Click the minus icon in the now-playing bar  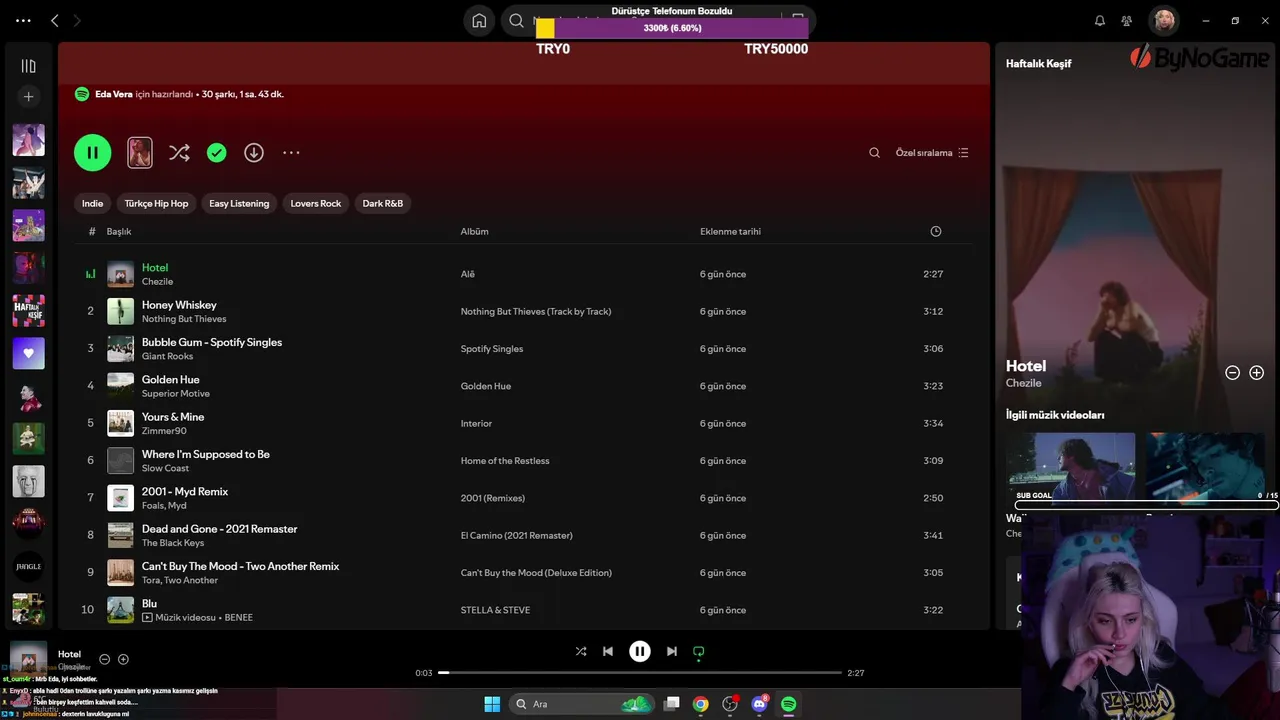(104, 659)
